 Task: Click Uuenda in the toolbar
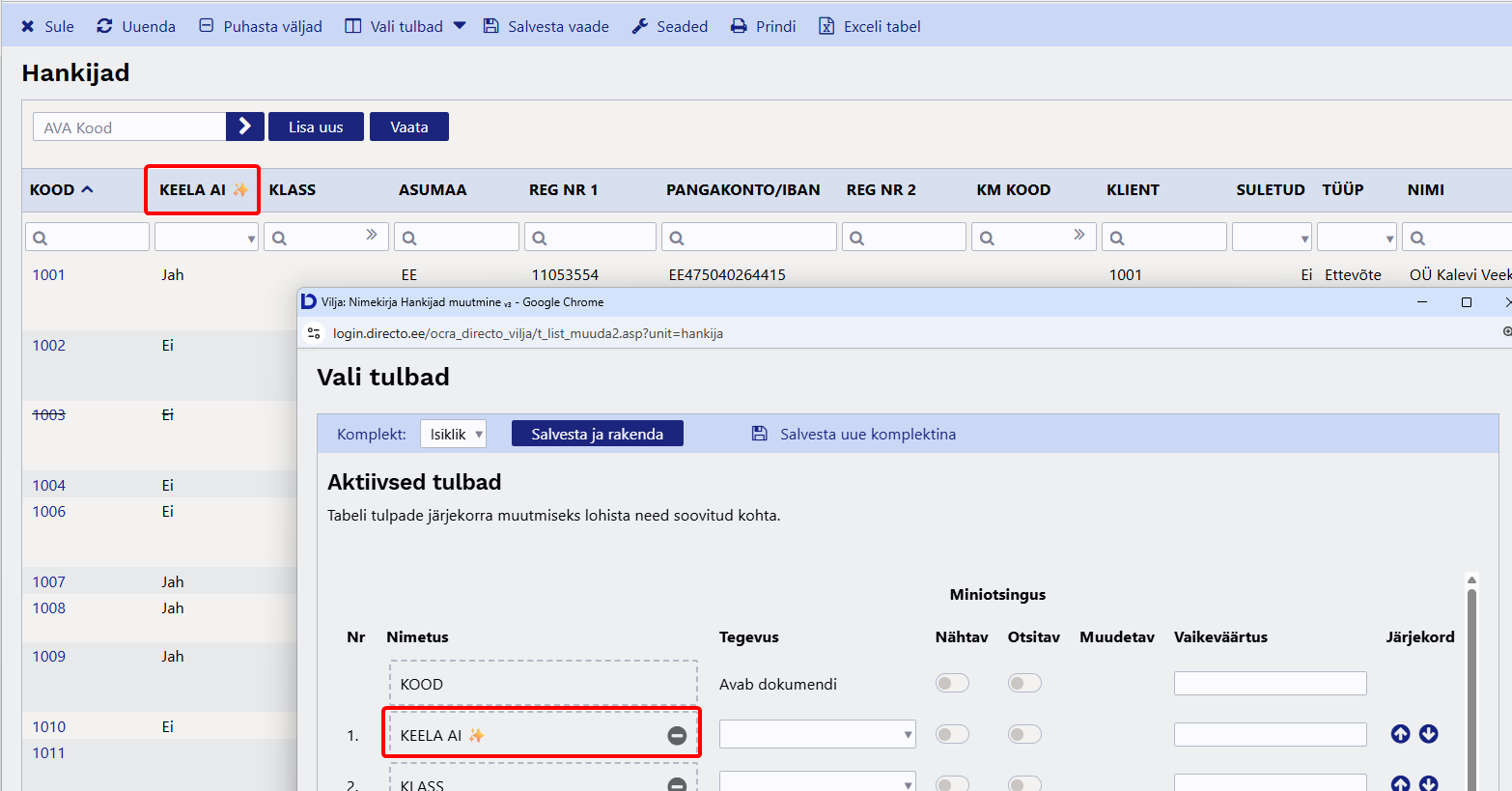tap(136, 26)
